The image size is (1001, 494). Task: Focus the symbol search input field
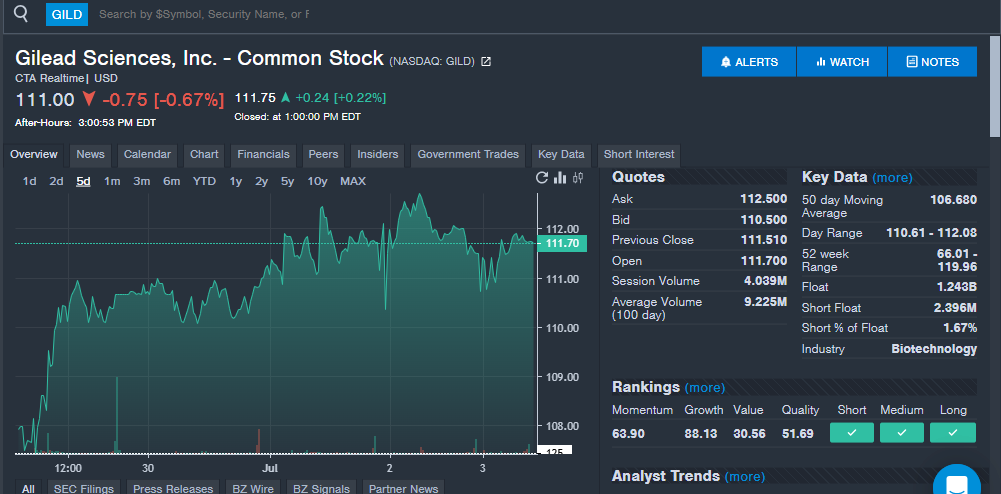point(204,14)
